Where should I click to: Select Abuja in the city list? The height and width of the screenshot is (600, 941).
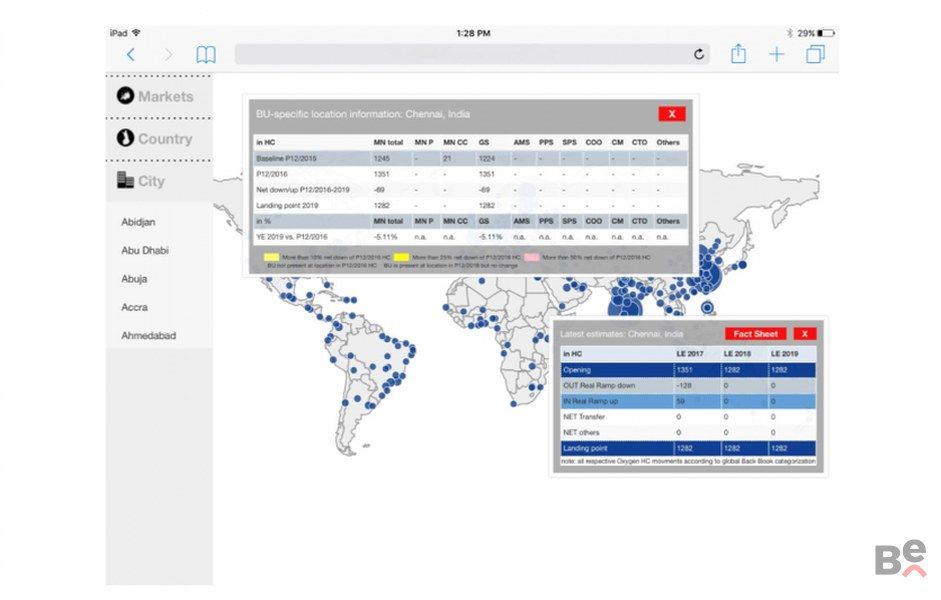[x=136, y=279]
